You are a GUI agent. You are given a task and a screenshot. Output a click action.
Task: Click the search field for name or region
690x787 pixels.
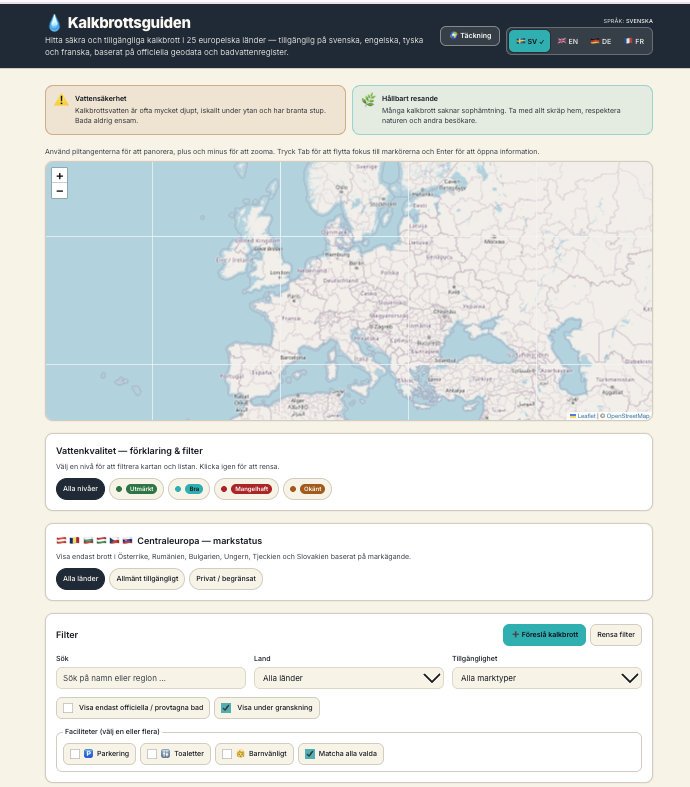coord(151,678)
